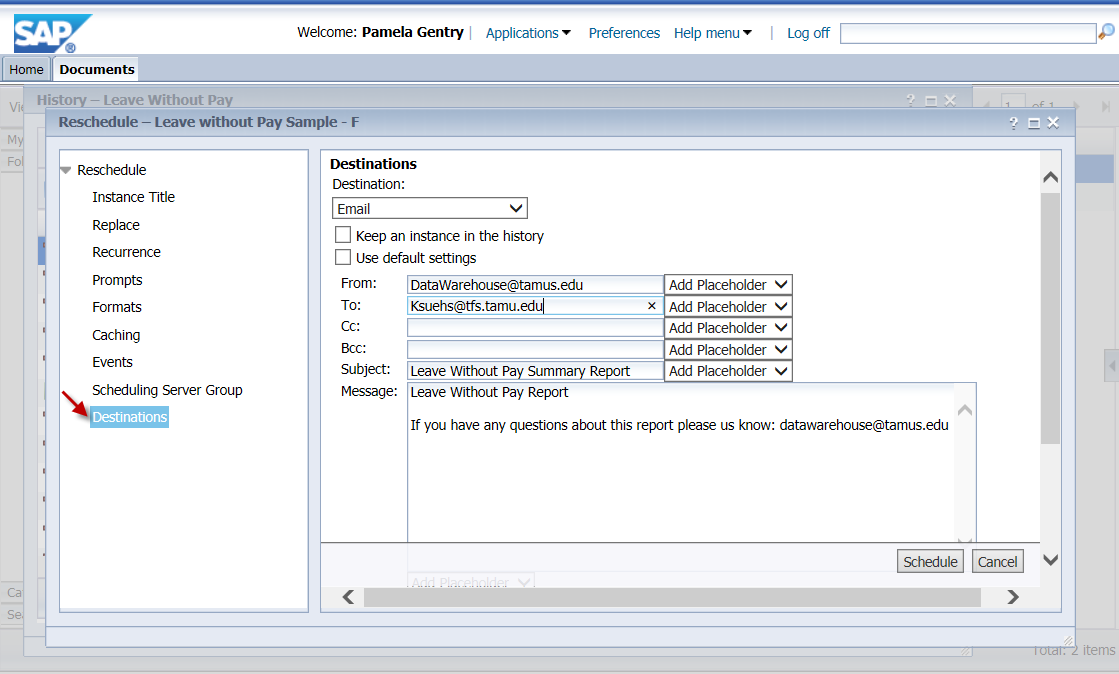Maximize the Reschedule dialog
Image resolution: width=1119 pixels, height=674 pixels.
tap(1033, 123)
